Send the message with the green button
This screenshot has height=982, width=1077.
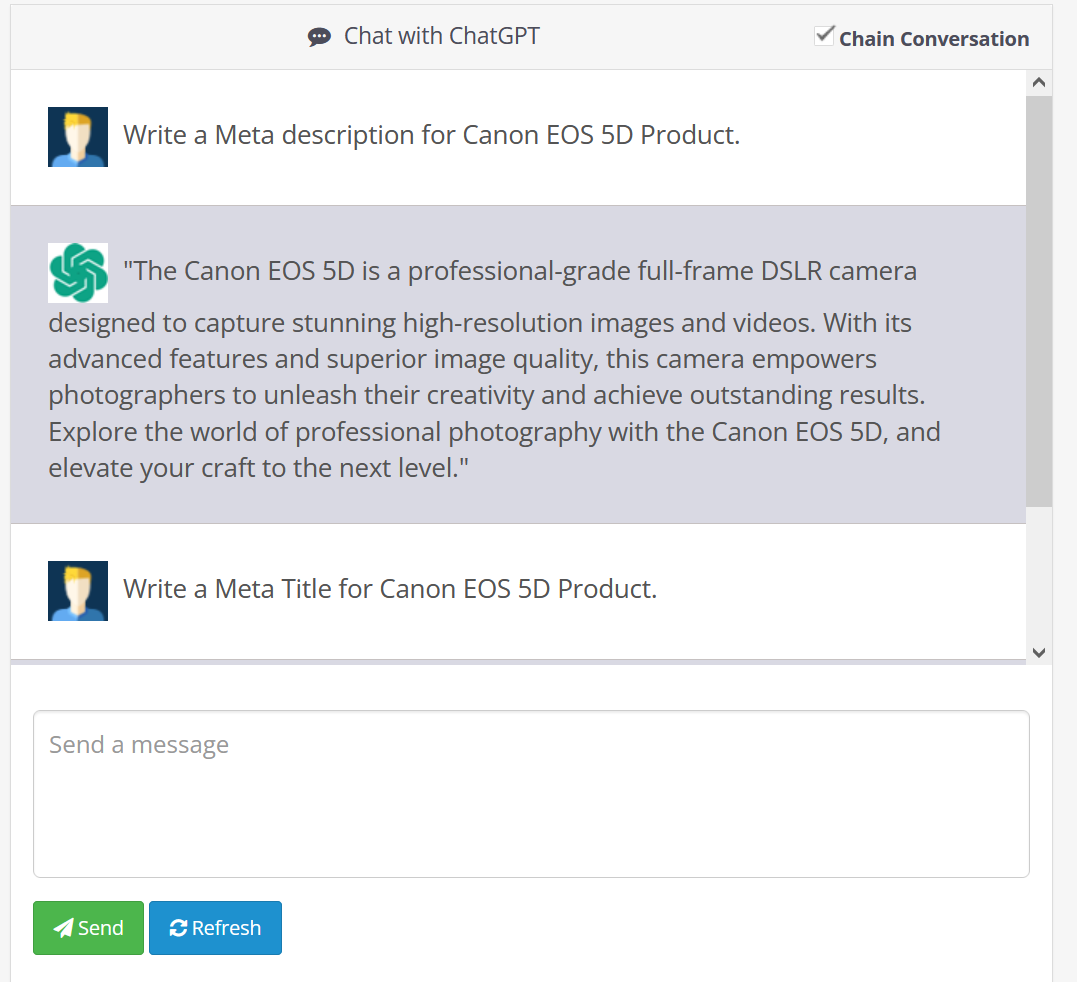[x=89, y=928]
